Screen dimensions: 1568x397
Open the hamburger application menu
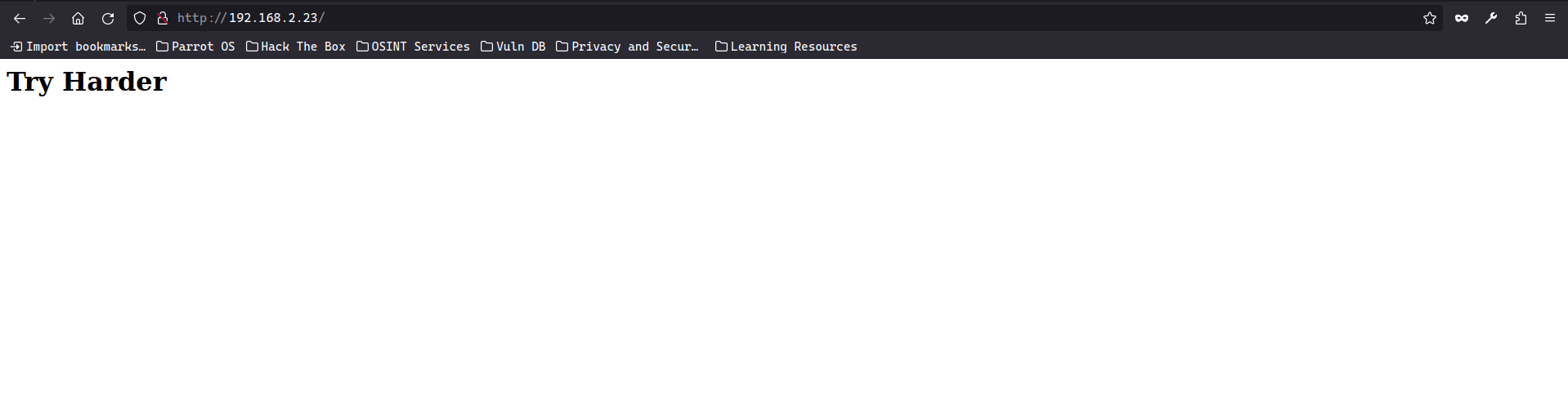(1549, 18)
